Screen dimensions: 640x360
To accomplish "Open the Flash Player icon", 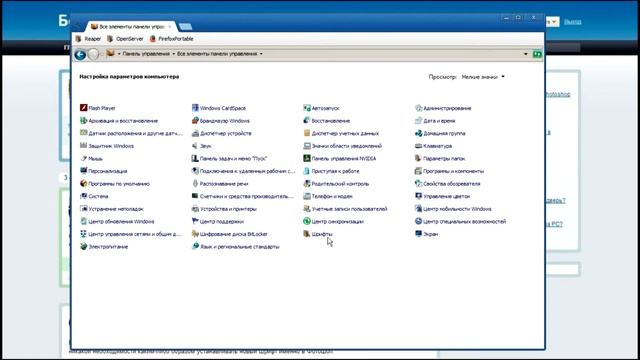I will [83, 108].
